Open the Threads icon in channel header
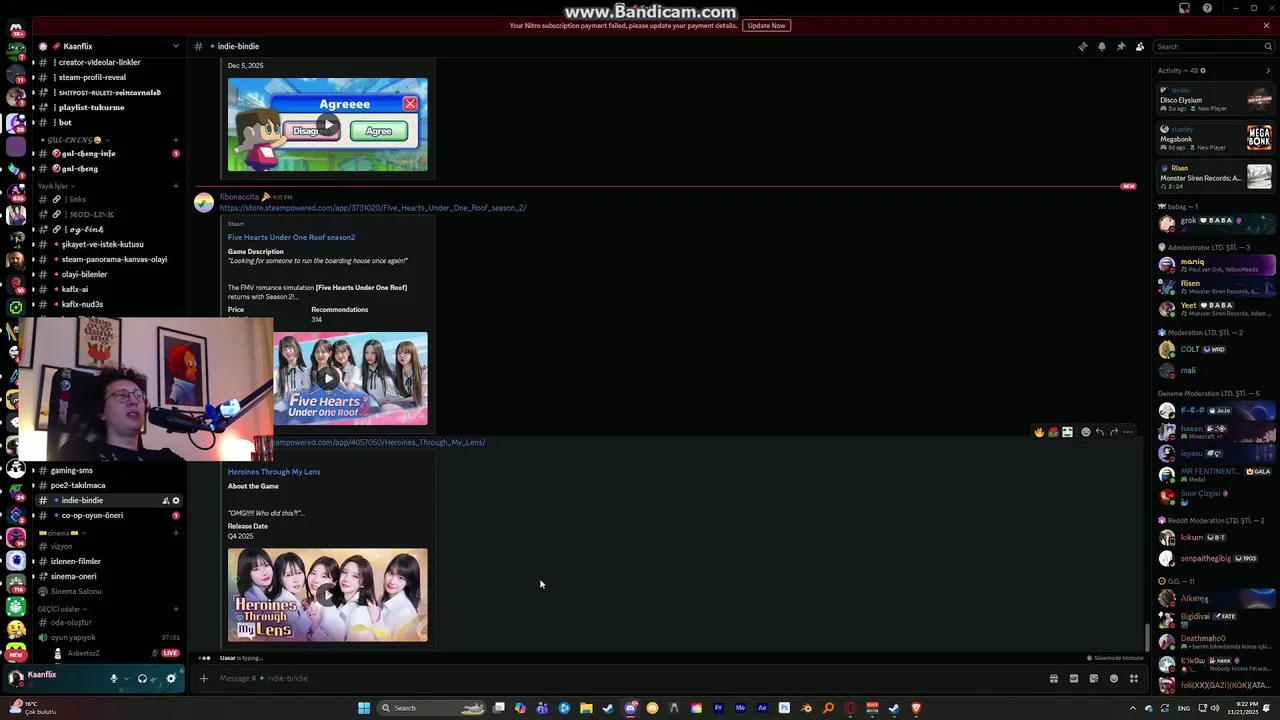This screenshot has height=720, width=1280. point(1082,46)
